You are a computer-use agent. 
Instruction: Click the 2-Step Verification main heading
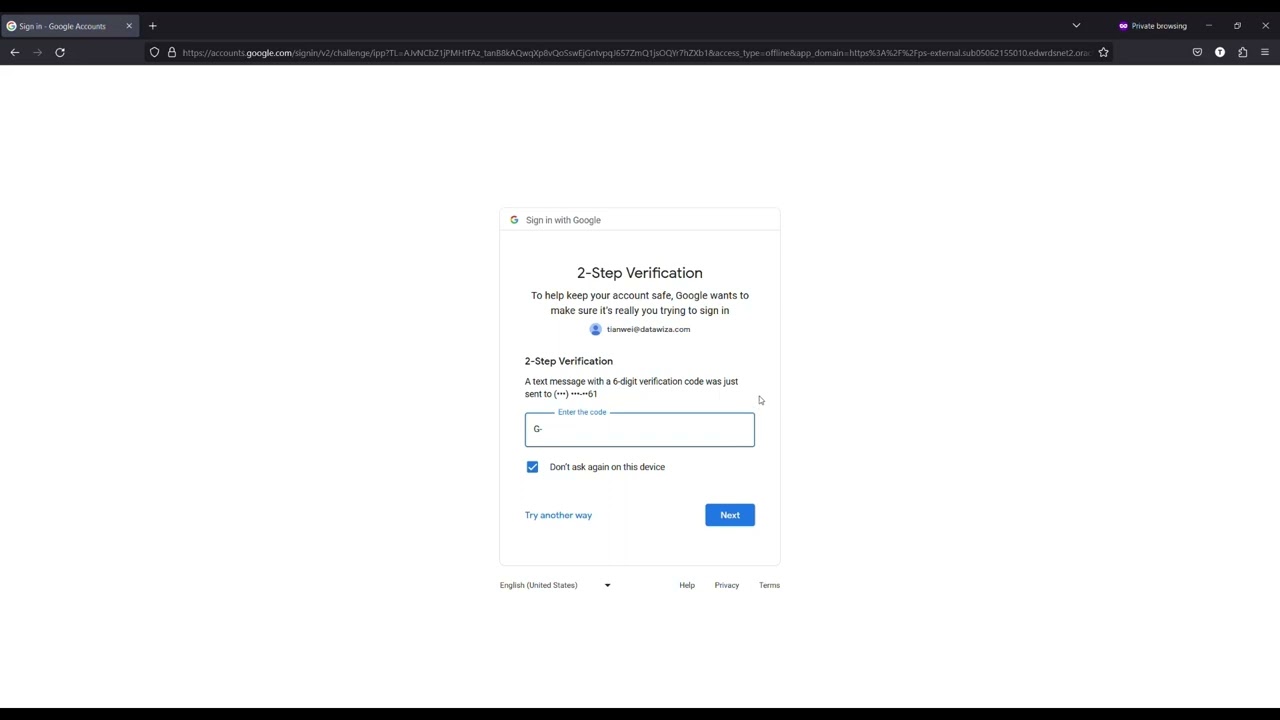pyautogui.click(x=640, y=273)
